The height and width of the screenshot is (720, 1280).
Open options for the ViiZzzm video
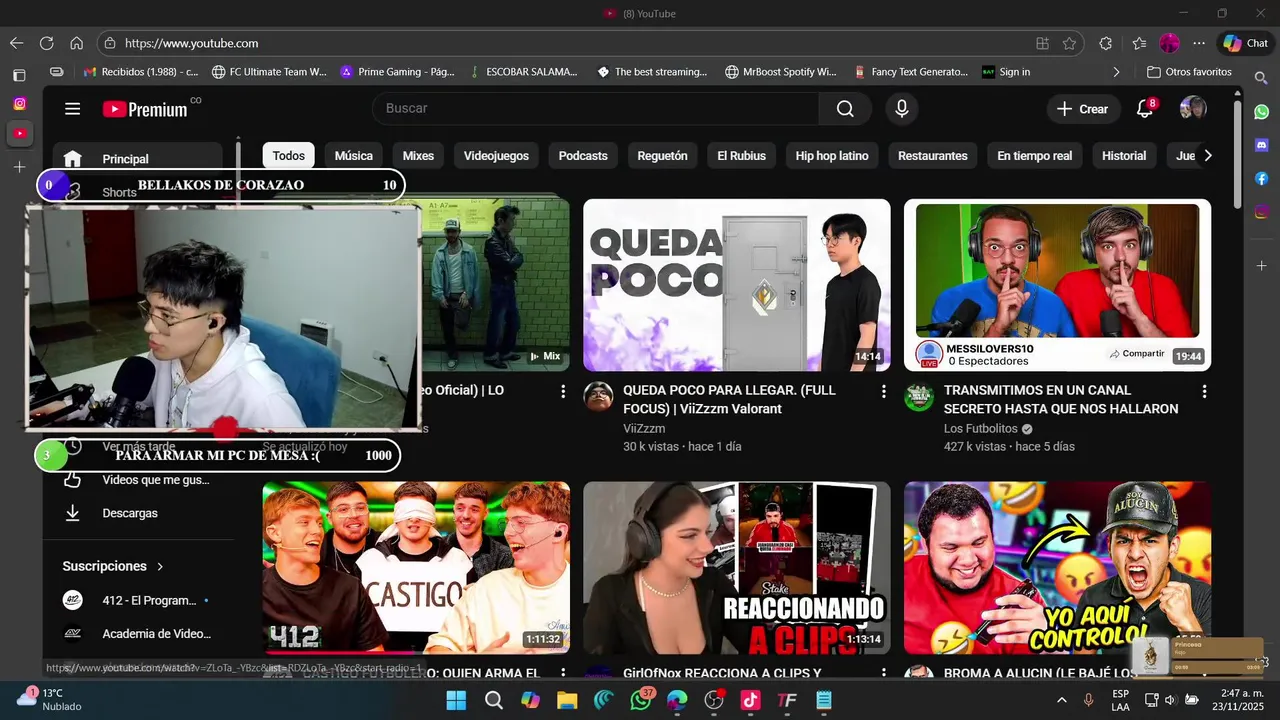point(883,391)
